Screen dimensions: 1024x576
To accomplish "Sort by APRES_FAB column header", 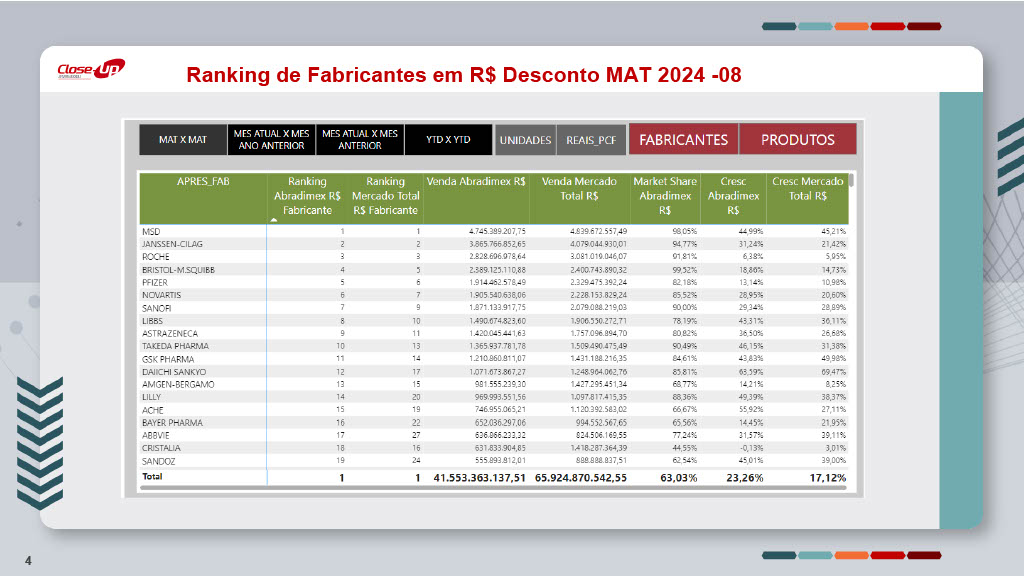I will click(x=203, y=182).
